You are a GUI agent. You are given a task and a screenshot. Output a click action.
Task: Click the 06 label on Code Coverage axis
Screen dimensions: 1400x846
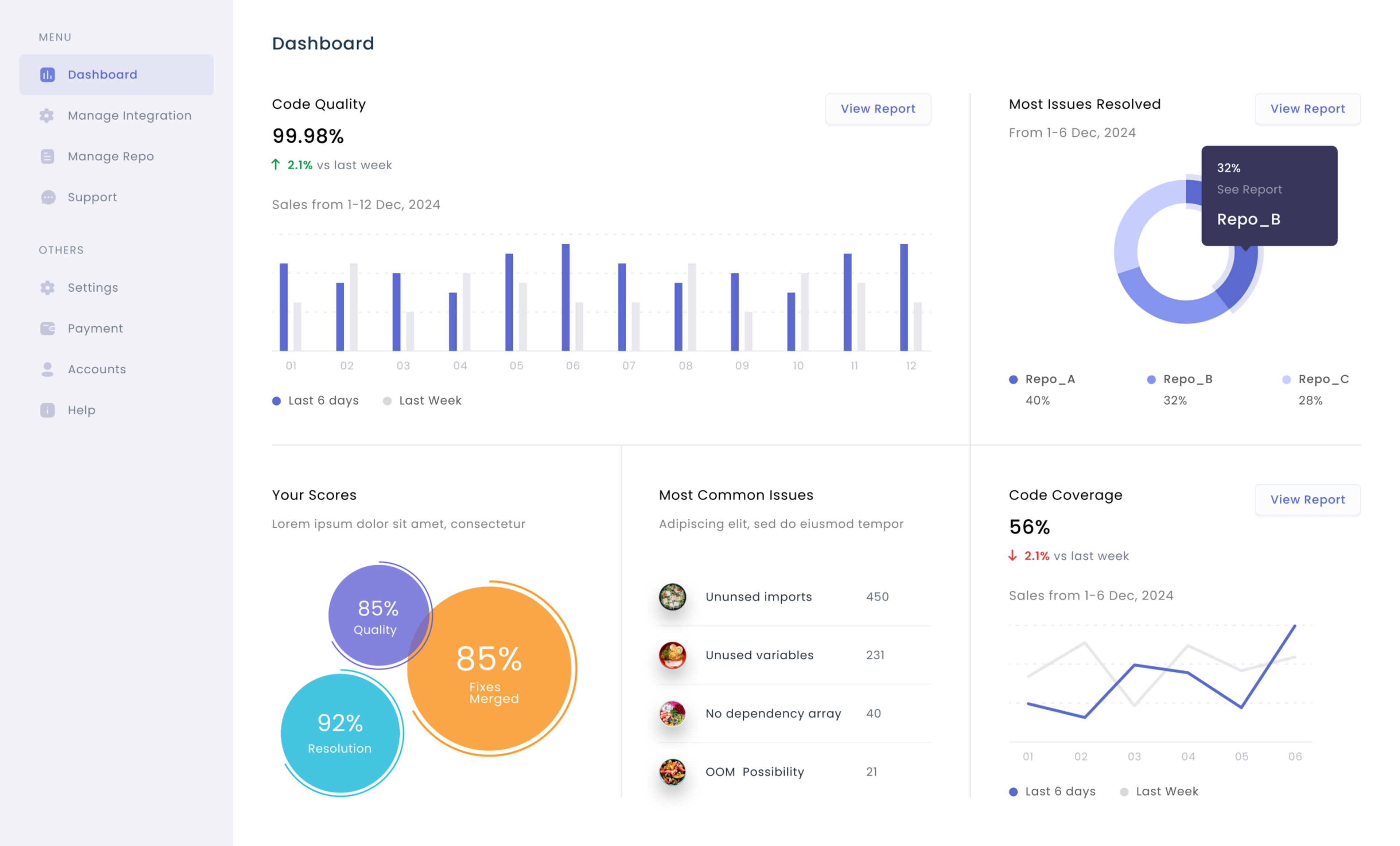pos(1295,756)
